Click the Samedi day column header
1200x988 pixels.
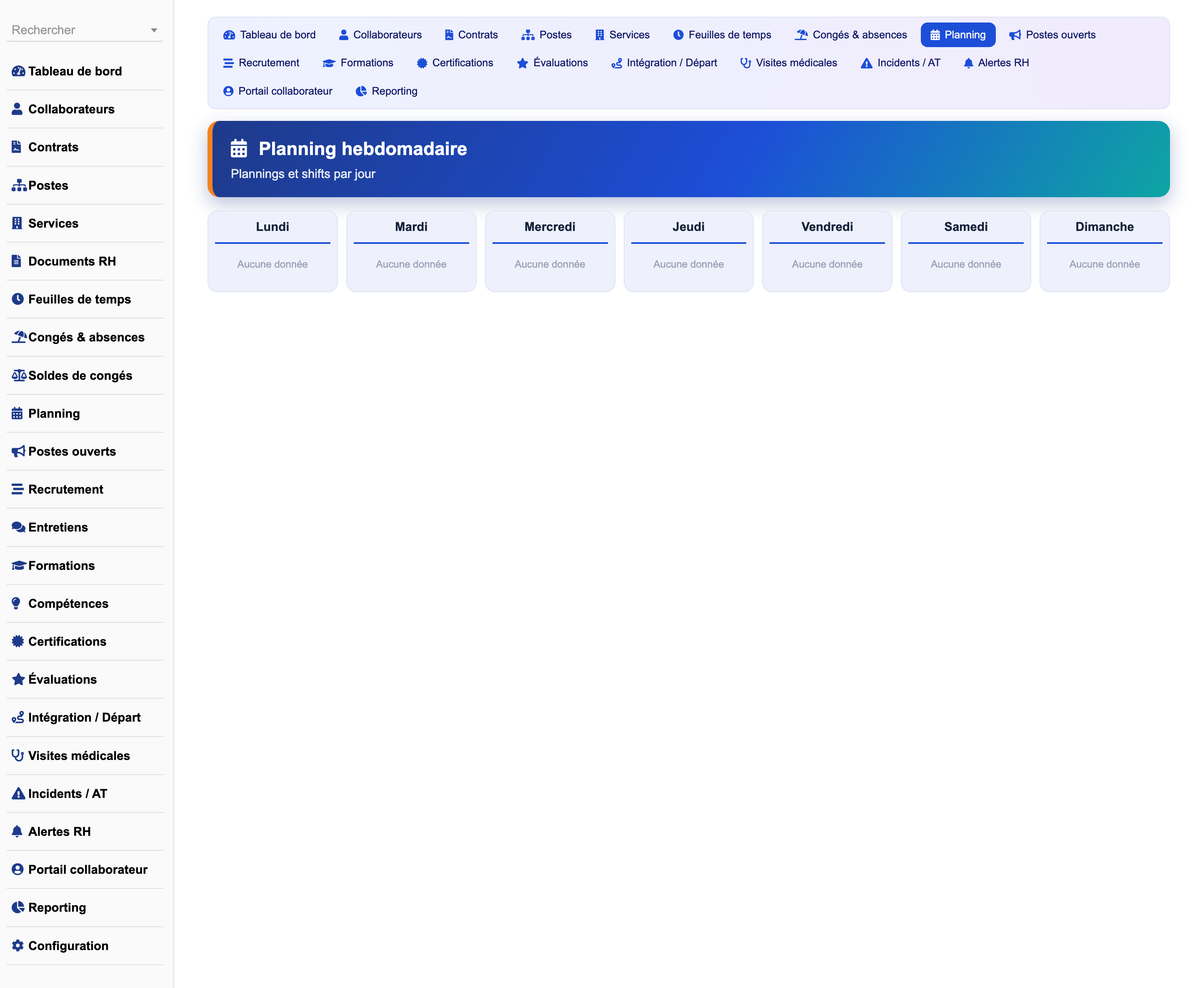click(966, 227)
